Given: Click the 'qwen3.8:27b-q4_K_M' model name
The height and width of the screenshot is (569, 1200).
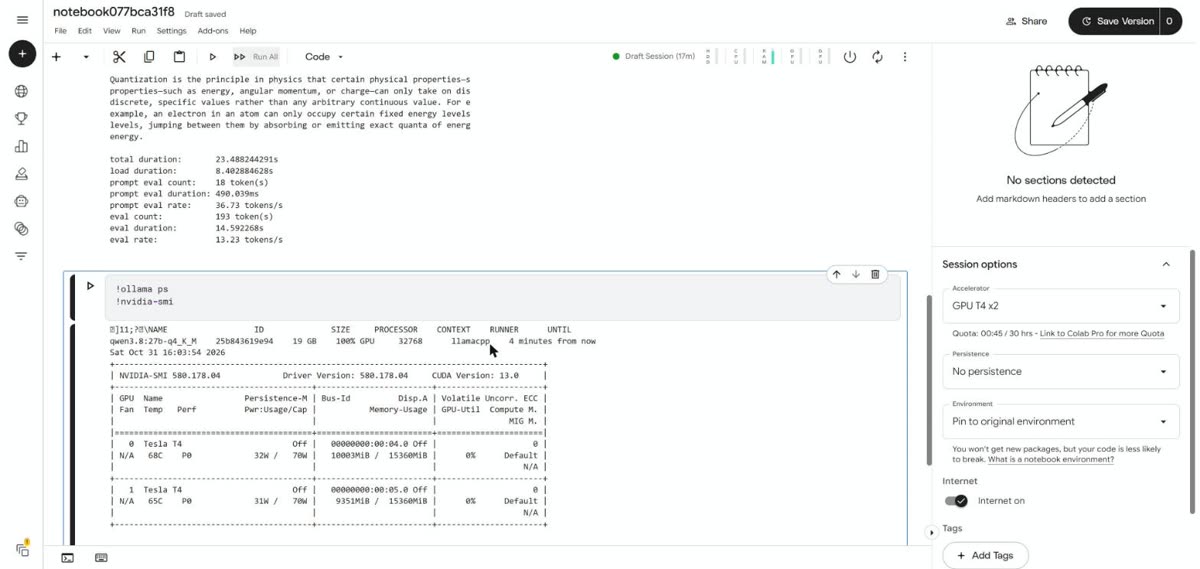Looking at the screenshot, I should click(153, 341).
